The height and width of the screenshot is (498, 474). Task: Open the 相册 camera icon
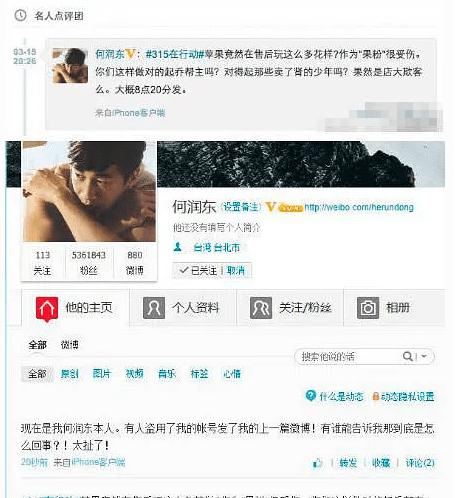[x=368, y=308]
